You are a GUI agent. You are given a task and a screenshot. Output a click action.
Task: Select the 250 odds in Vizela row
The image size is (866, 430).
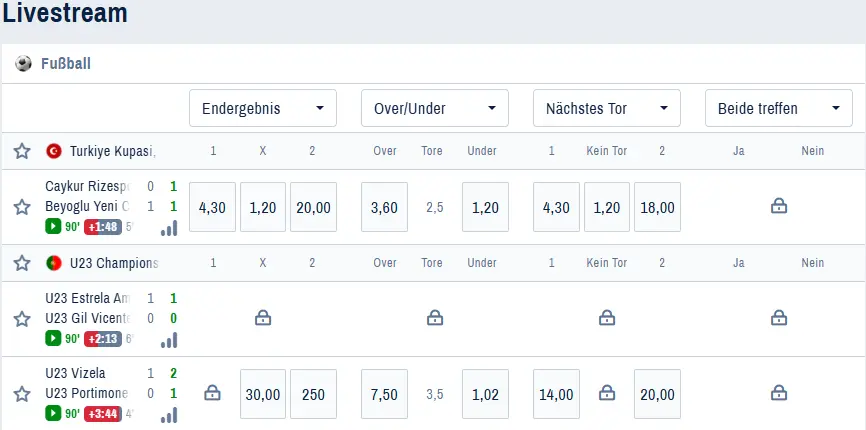313,394
